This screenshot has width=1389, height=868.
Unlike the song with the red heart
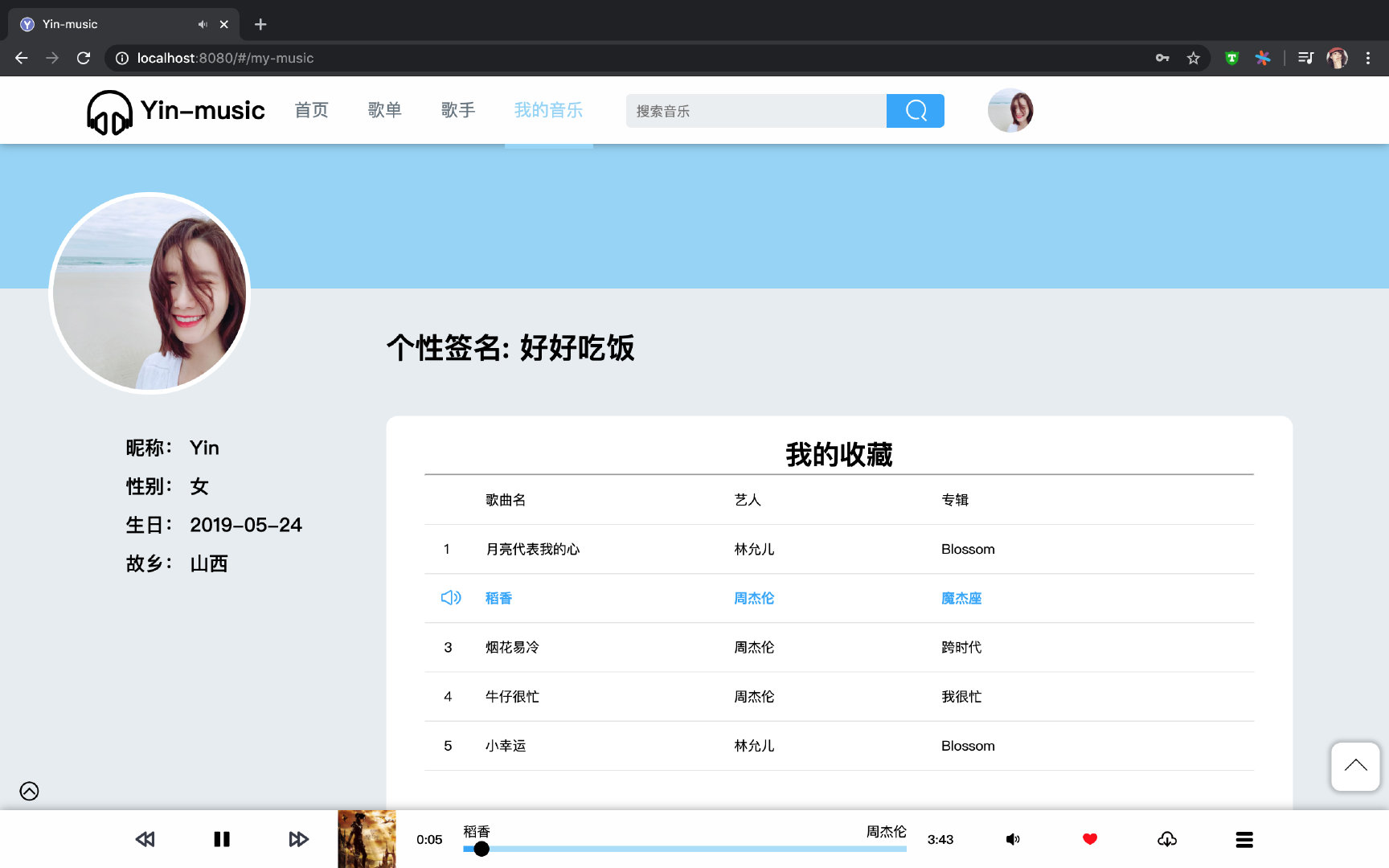pos(1090,839)
